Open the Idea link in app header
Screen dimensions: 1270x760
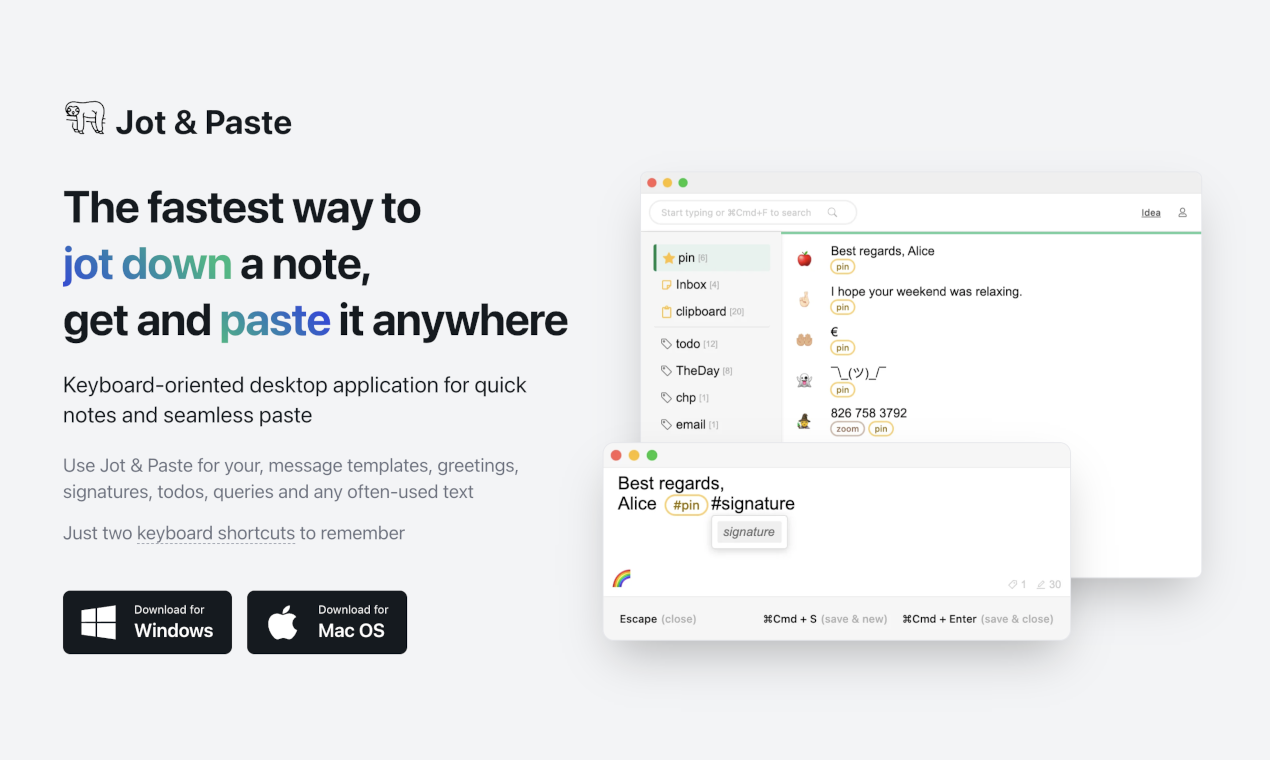tap(1151, 213)
